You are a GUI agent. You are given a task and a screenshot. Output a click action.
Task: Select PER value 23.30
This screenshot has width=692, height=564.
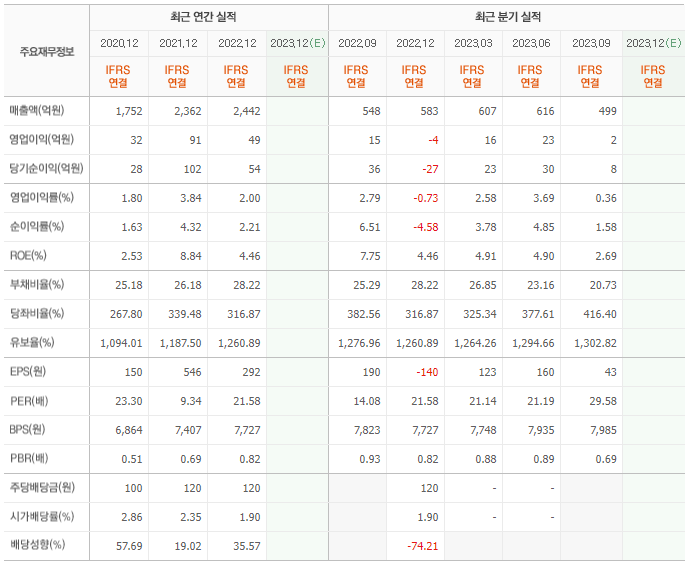[129, 401]
